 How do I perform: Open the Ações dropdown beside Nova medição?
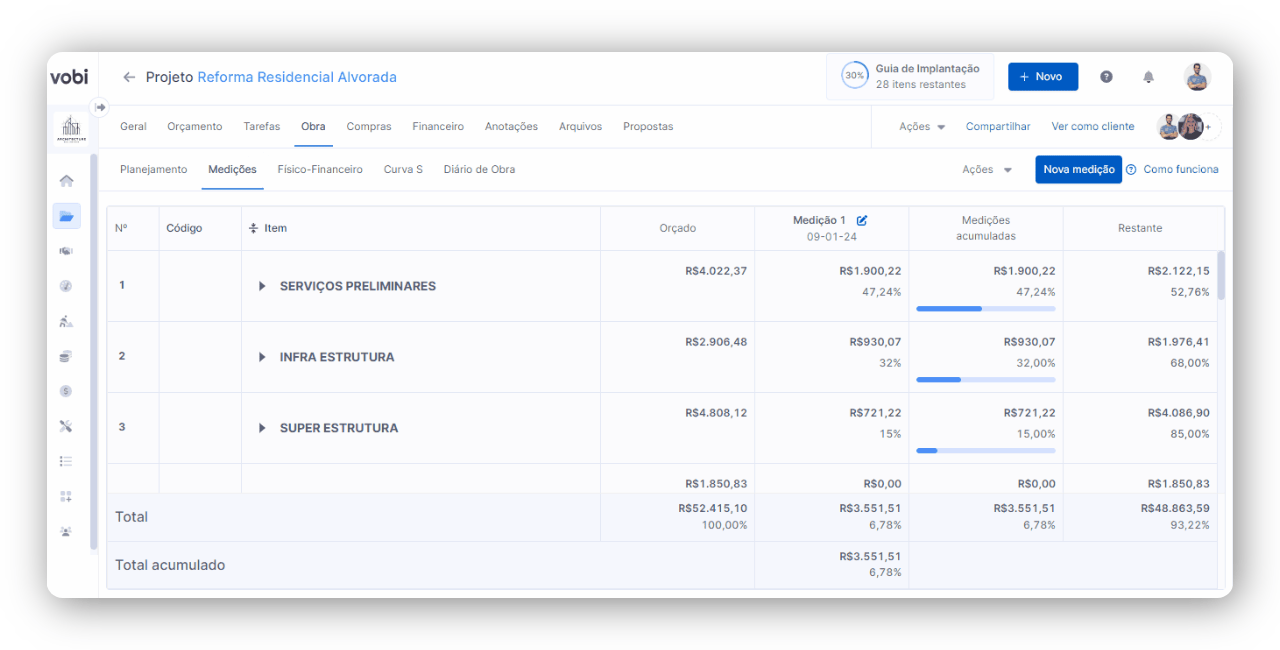[986, 170]
